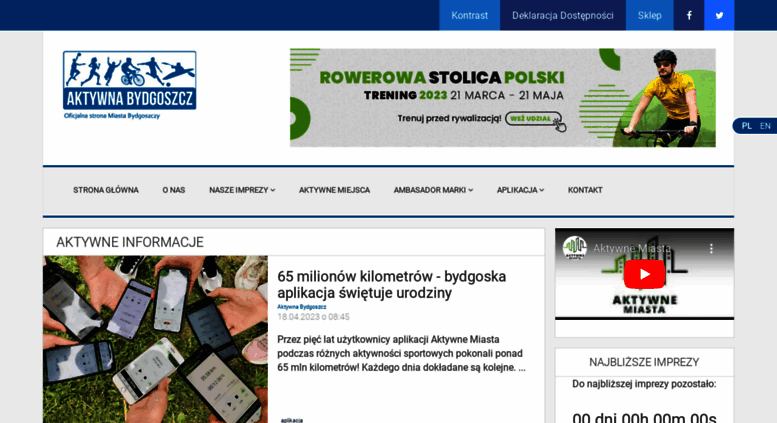The width and height of the screenshot is (777, 423).
Task: Open the smartphones article thumbnail
Action: [155, 339]
